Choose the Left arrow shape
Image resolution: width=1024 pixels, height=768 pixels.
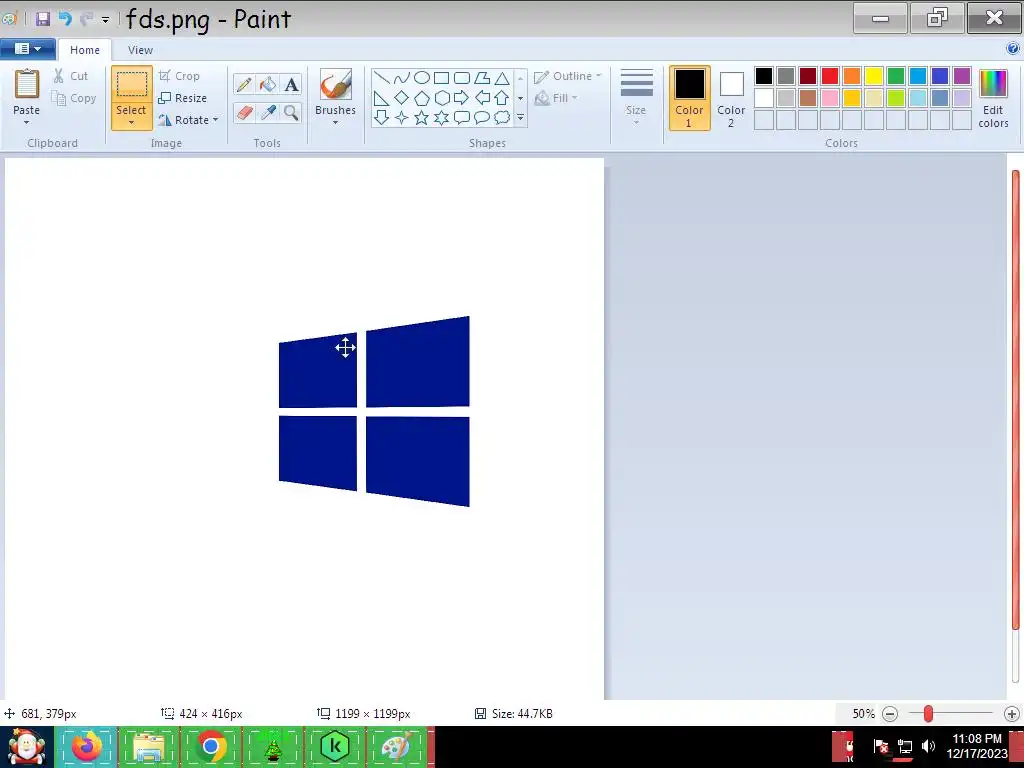click(x=482, y=98)
